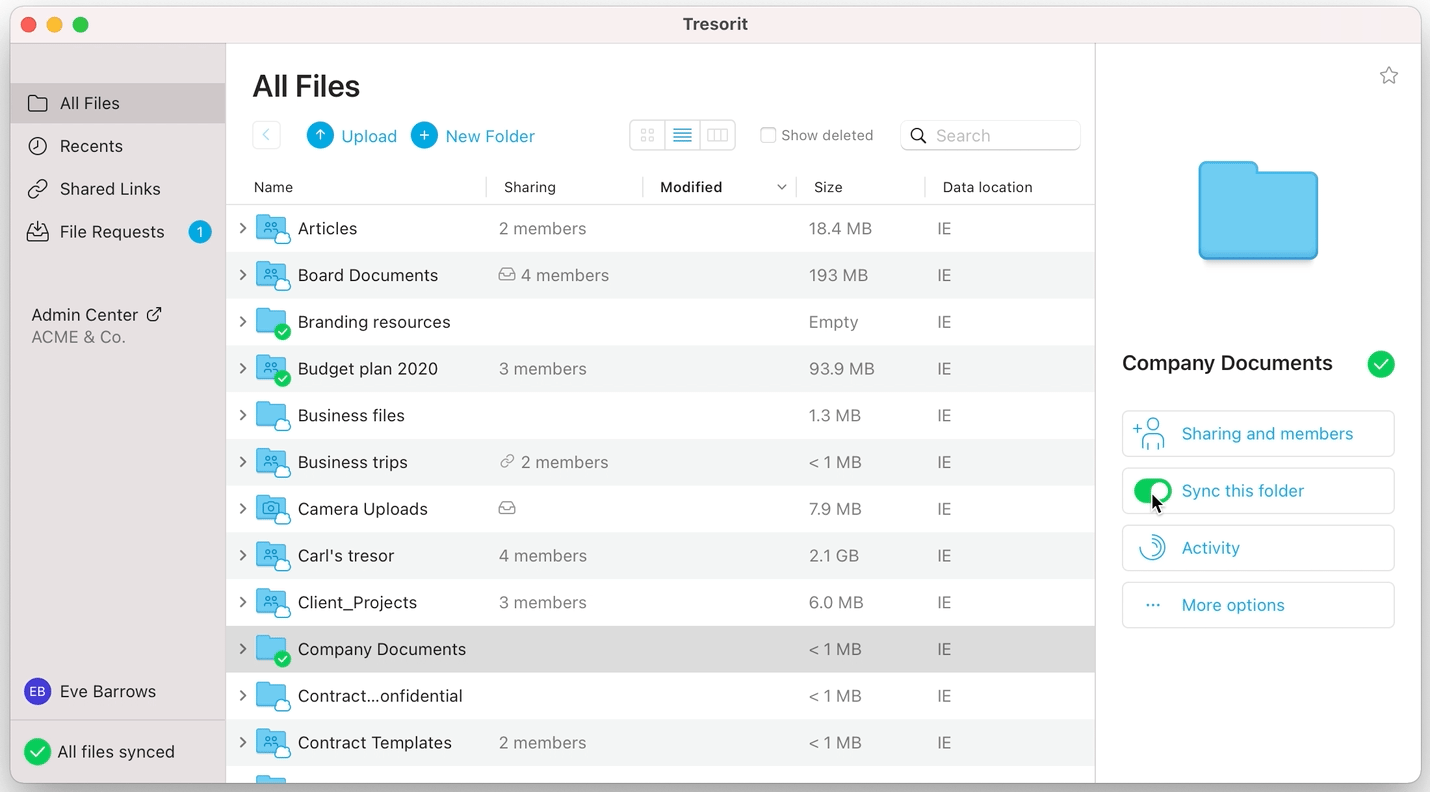
Task: Sort by the Name column header
Action: (273, 187)
